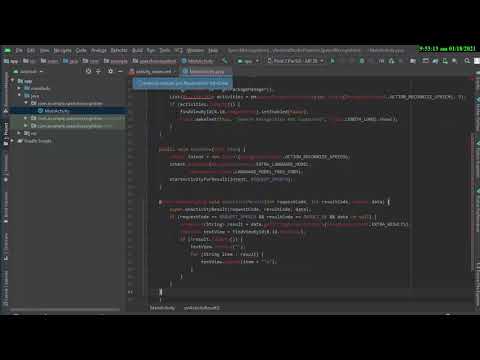Viewport: 480px width, 360px height.
Task: Open the Android project view dropdown
Action: tap(28, 71)
